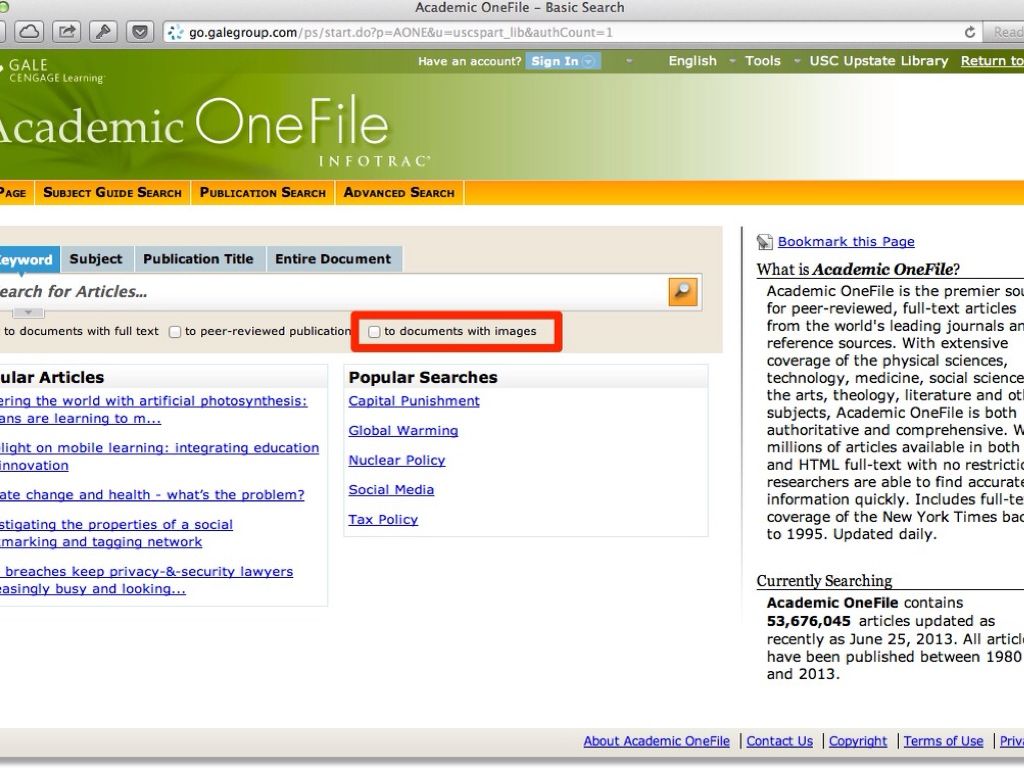Collapse the search limits expander arrow
This screenshot has height=768, width=1024.
point(29,313)
